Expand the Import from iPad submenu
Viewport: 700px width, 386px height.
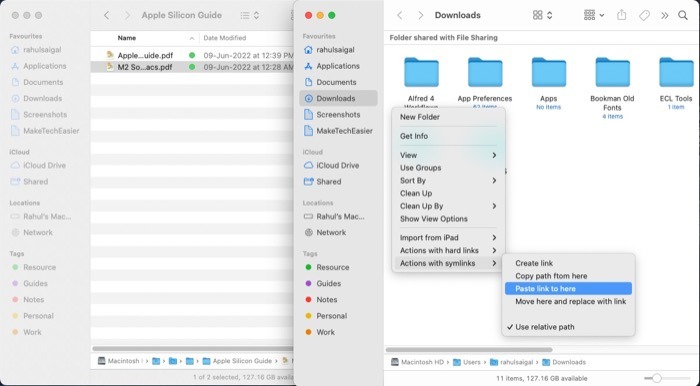pos(448,238)
